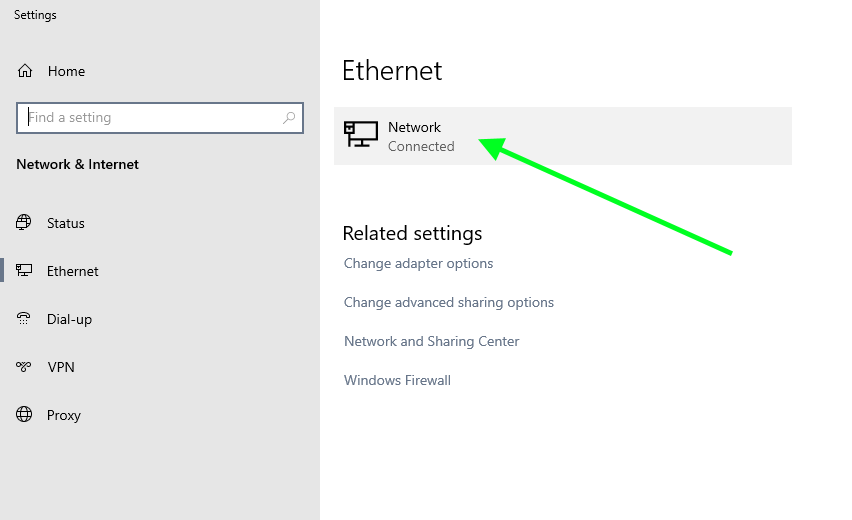Select the Dial-up icon in sidebar
Viewport: 852px width, 520px height.
[x=24, y=319]
